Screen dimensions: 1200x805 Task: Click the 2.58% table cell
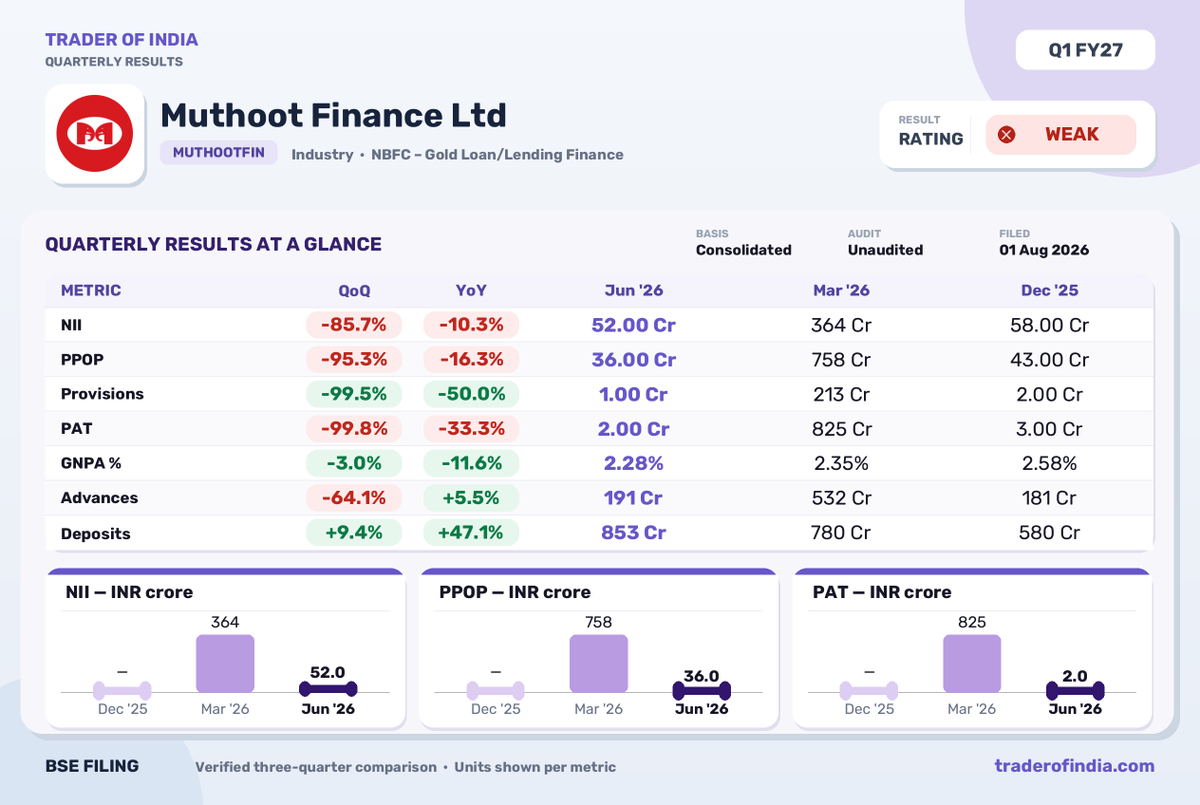1050,463
